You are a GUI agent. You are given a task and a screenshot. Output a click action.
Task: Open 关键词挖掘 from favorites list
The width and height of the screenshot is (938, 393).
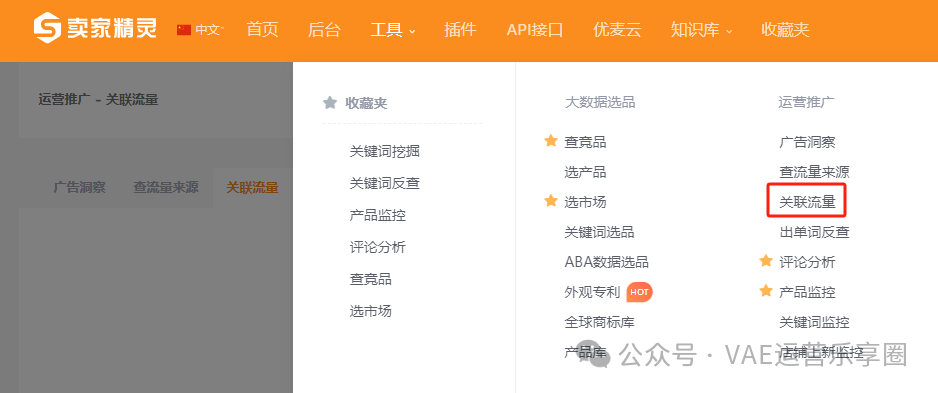385,151
